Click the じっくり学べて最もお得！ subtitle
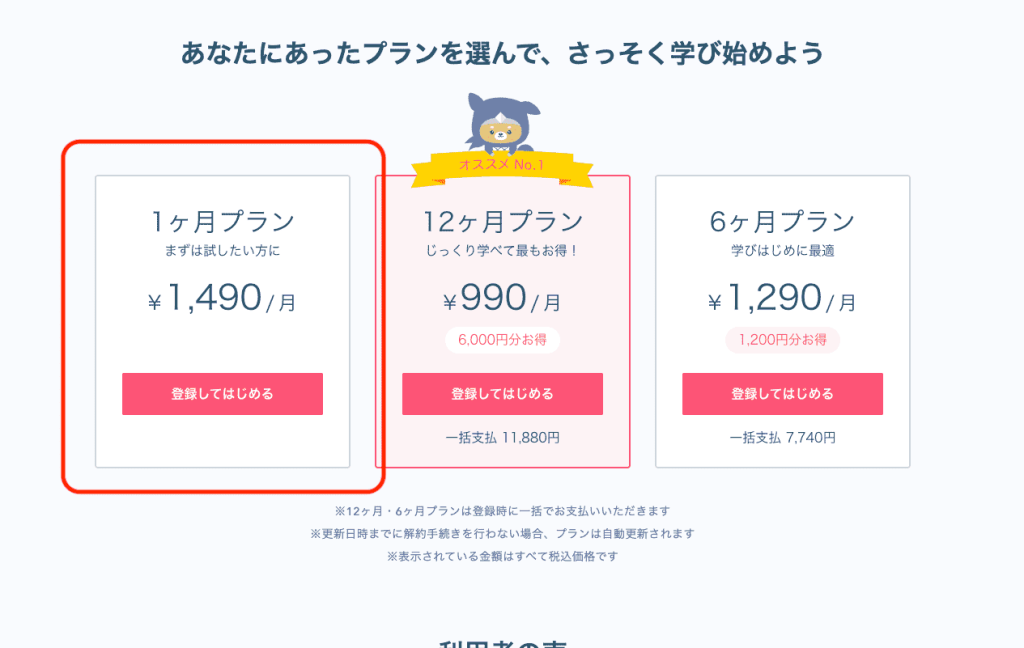 [x=502, y=250]
